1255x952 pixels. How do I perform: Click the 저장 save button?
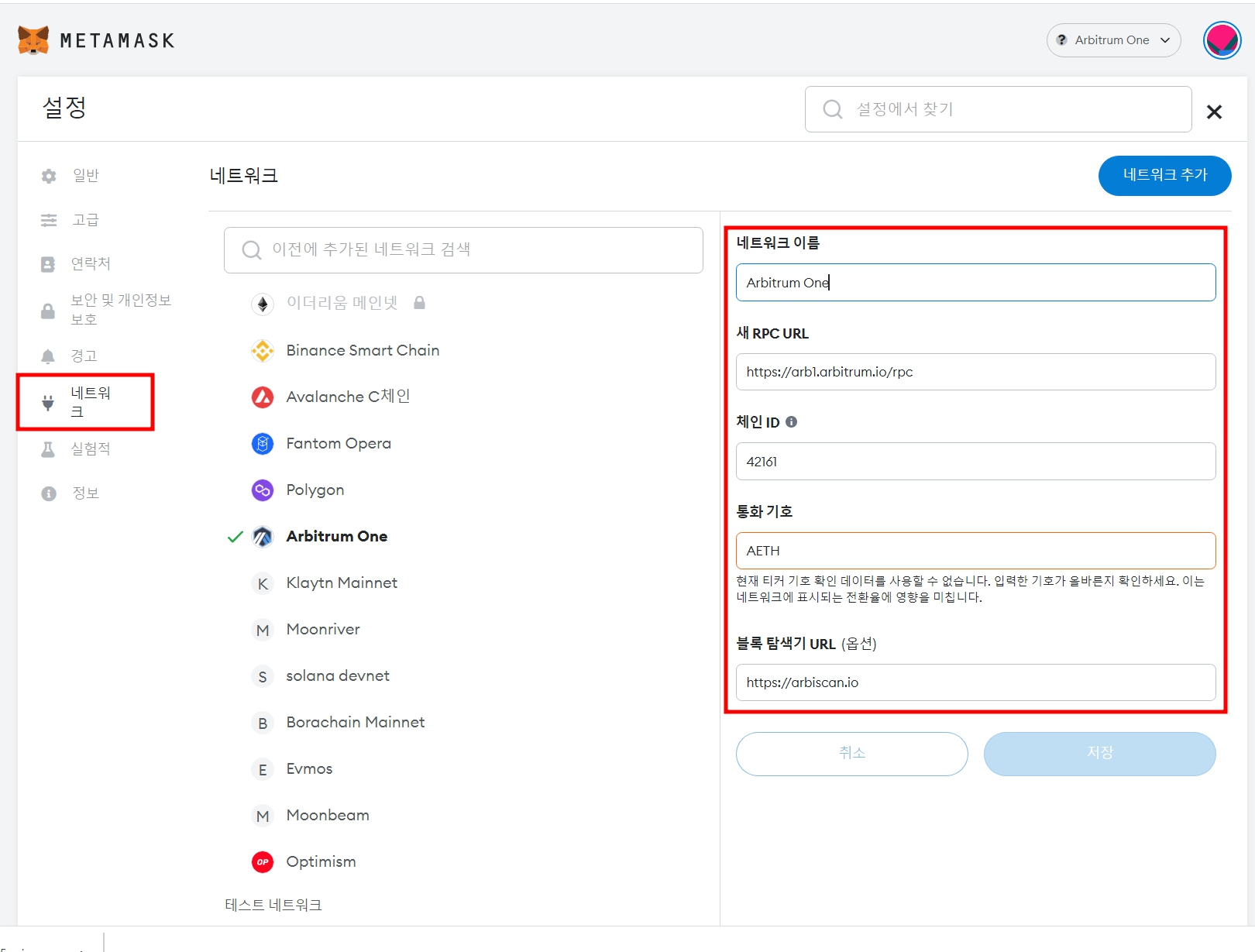(x=1099, y=754)
